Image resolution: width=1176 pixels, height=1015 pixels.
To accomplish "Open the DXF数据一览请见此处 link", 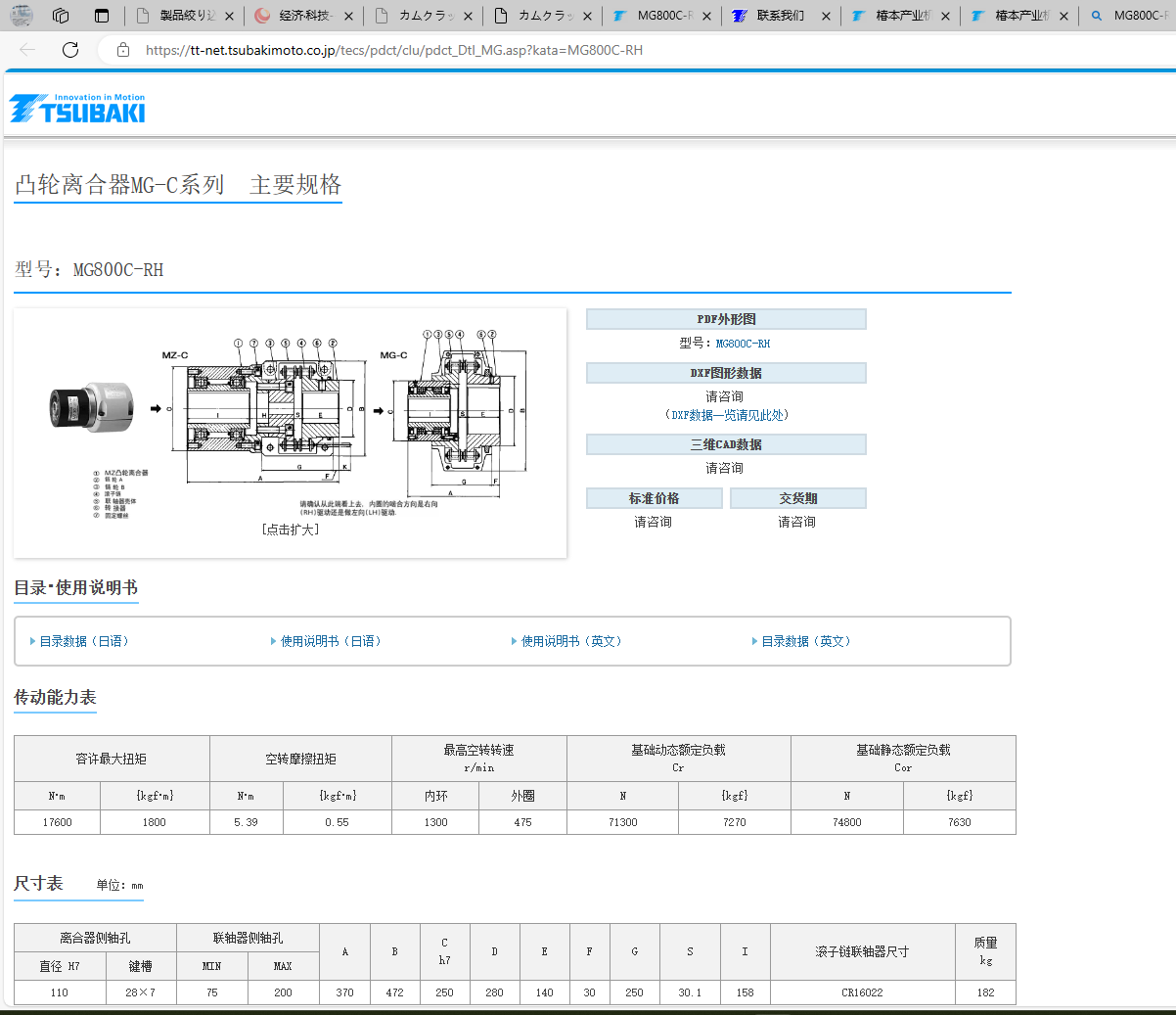I will (x=726, y=414).
